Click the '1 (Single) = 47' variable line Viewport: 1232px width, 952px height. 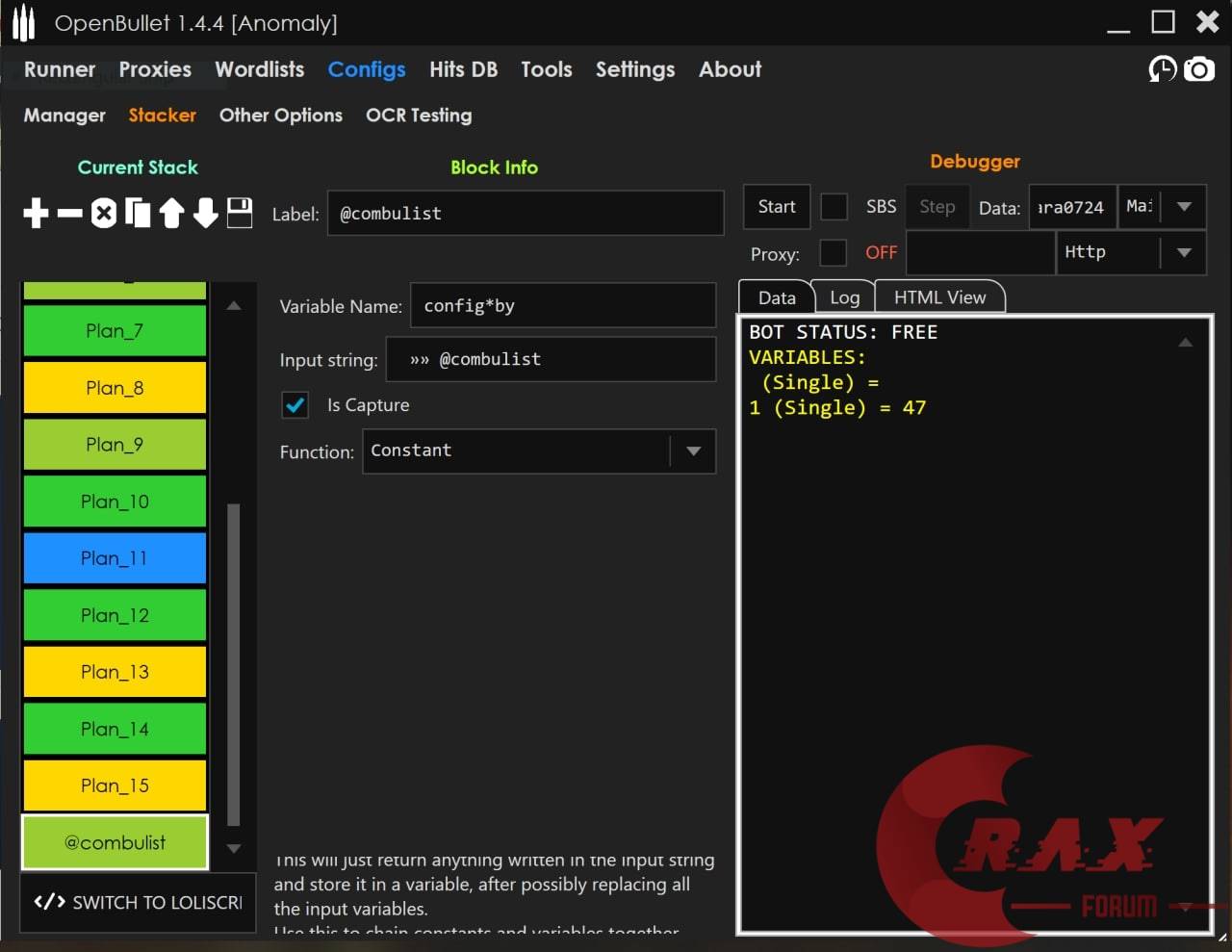click(837, 407)
